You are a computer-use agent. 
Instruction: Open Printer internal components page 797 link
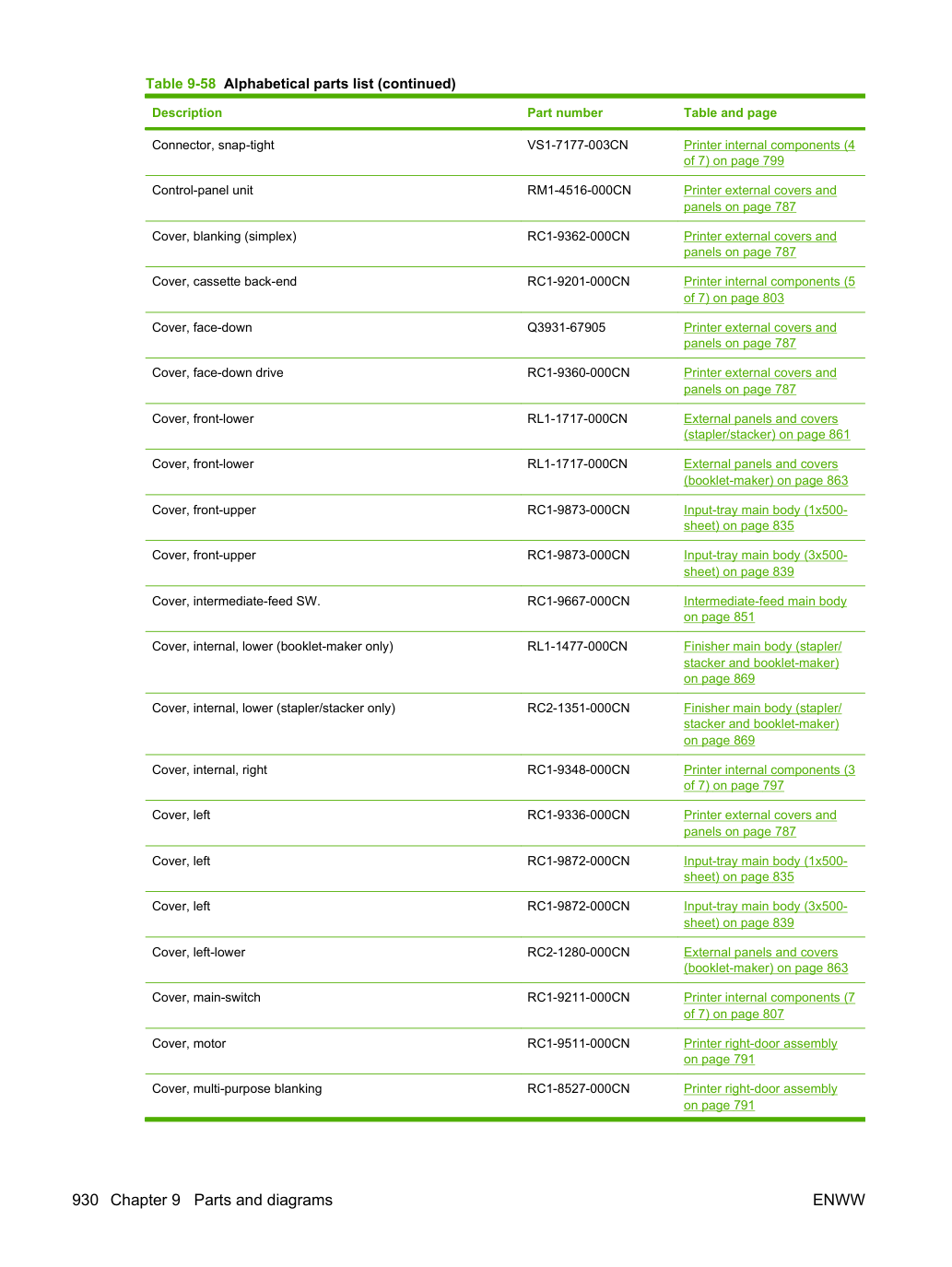pos(769,778)
